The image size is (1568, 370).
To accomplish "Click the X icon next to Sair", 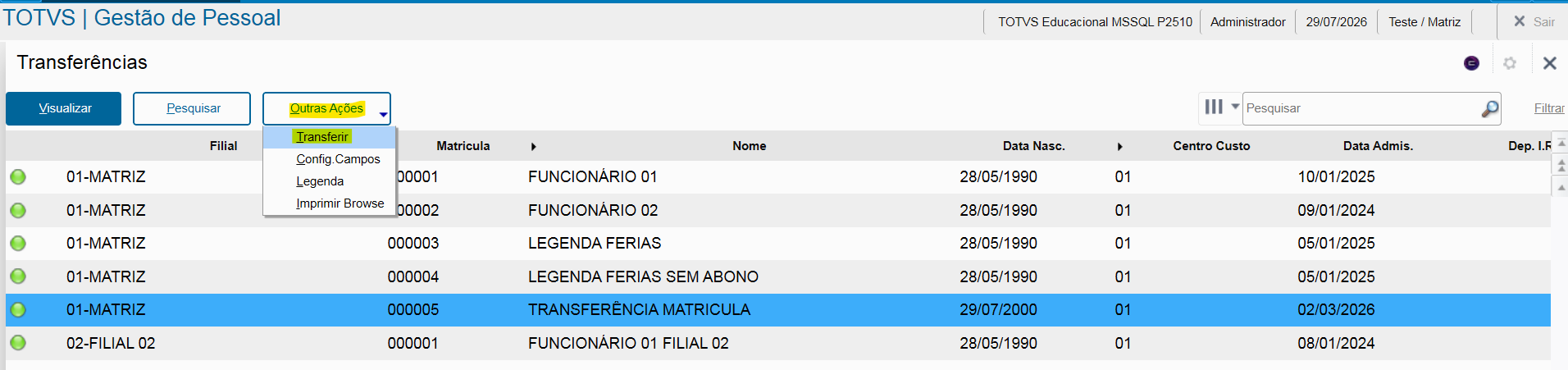I will pos(1519,21).
